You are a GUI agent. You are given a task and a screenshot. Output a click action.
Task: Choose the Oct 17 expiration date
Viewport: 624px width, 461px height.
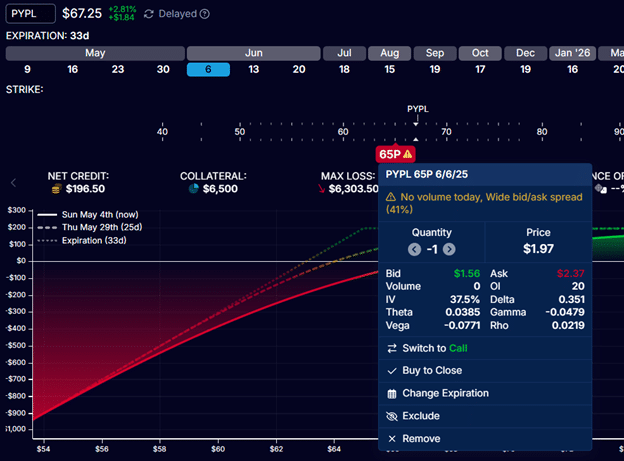click(480, 69)
